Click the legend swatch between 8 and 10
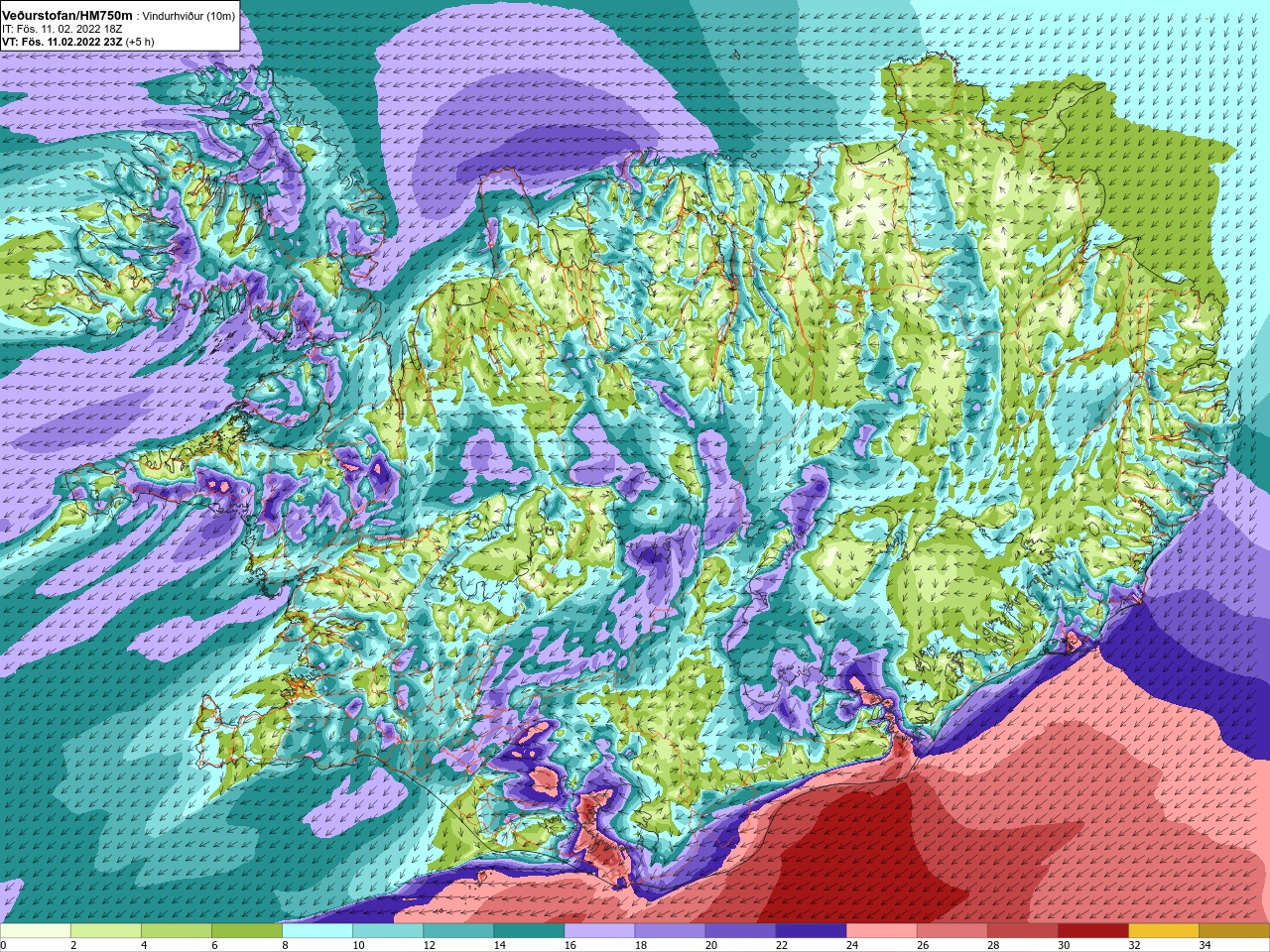 317,931
